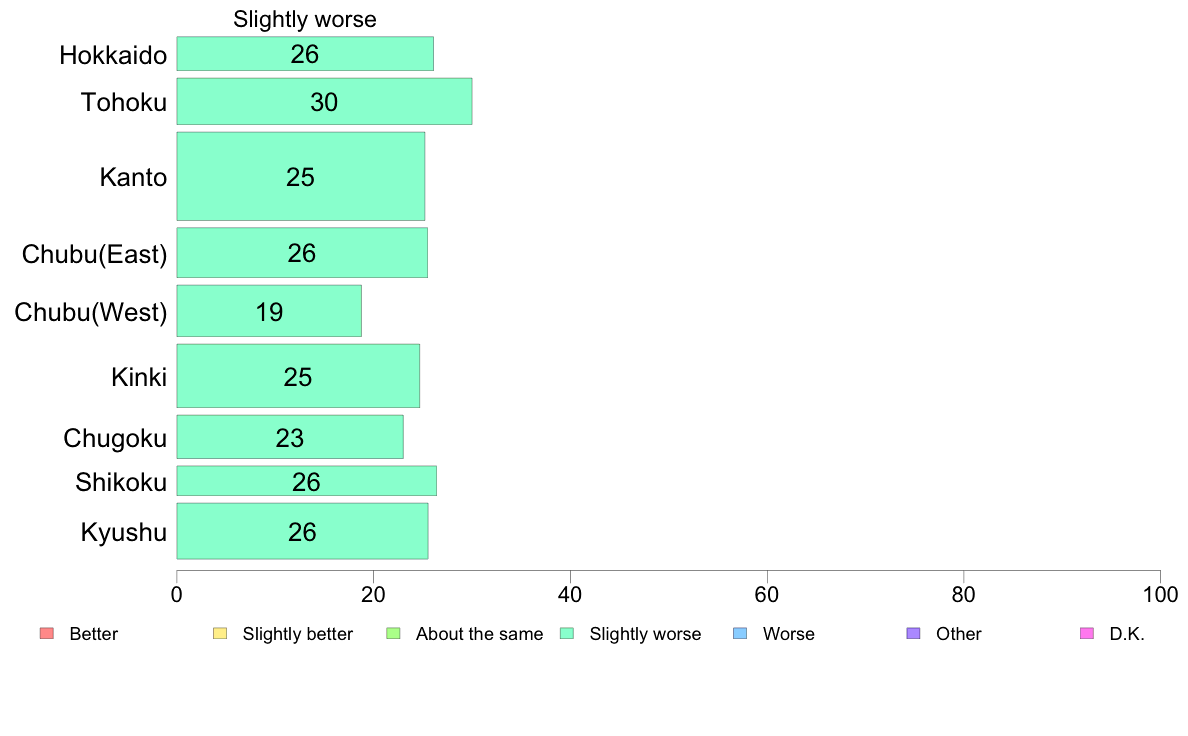
Task: Select the Kinki bar showing 25
Action: 299,376
